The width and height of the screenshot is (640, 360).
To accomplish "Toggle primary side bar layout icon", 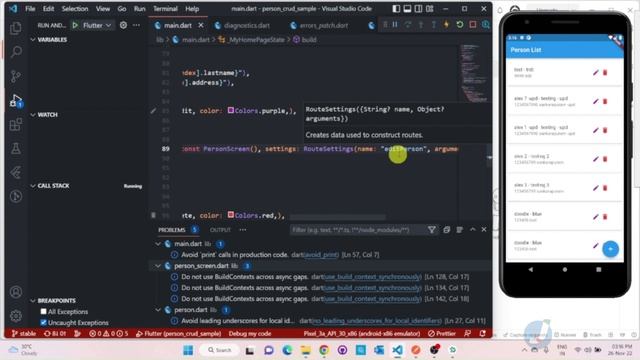I will (396, 9).
